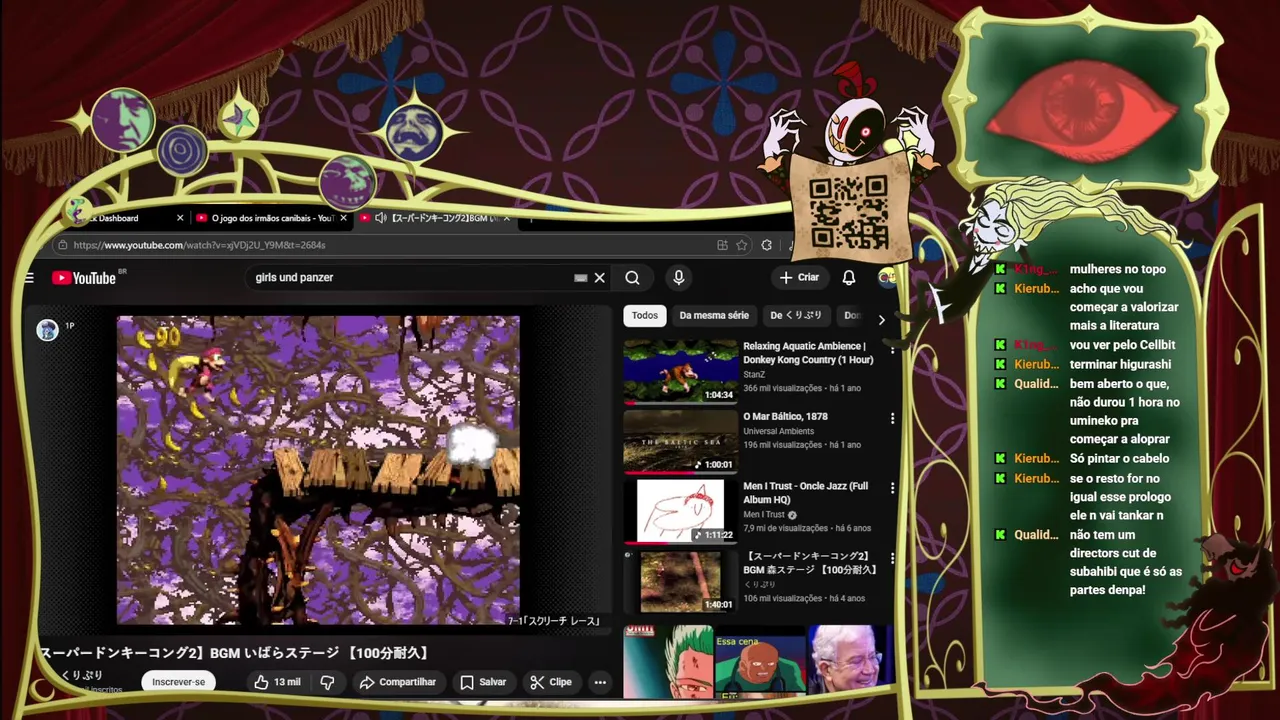The width and height of the screenshot is (1280, 720).
Task: Open the notifications bell
Action: click(x=849, y=278)
